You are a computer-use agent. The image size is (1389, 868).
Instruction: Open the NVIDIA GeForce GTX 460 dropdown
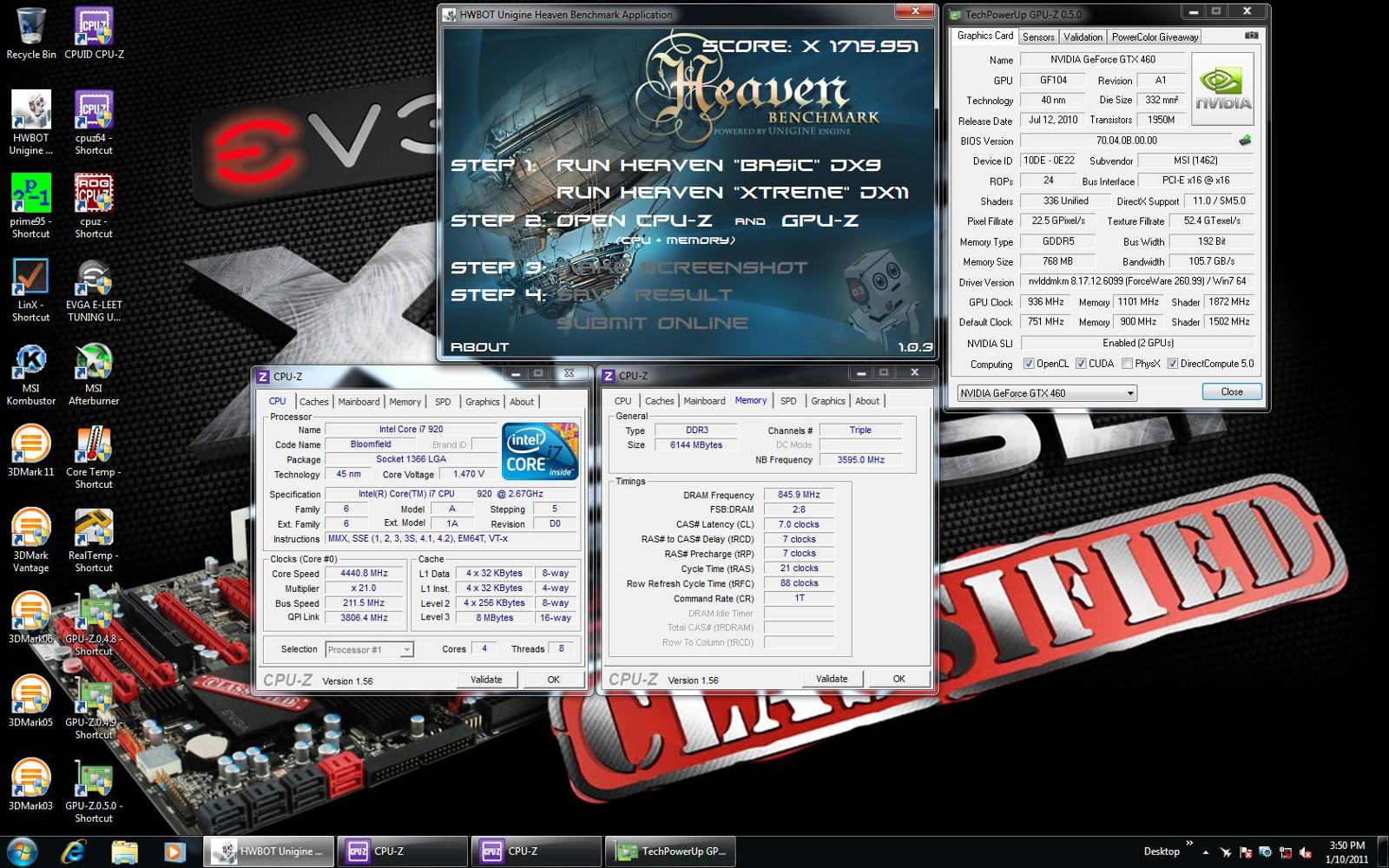pyautogui.click(x=1047, y=393)
